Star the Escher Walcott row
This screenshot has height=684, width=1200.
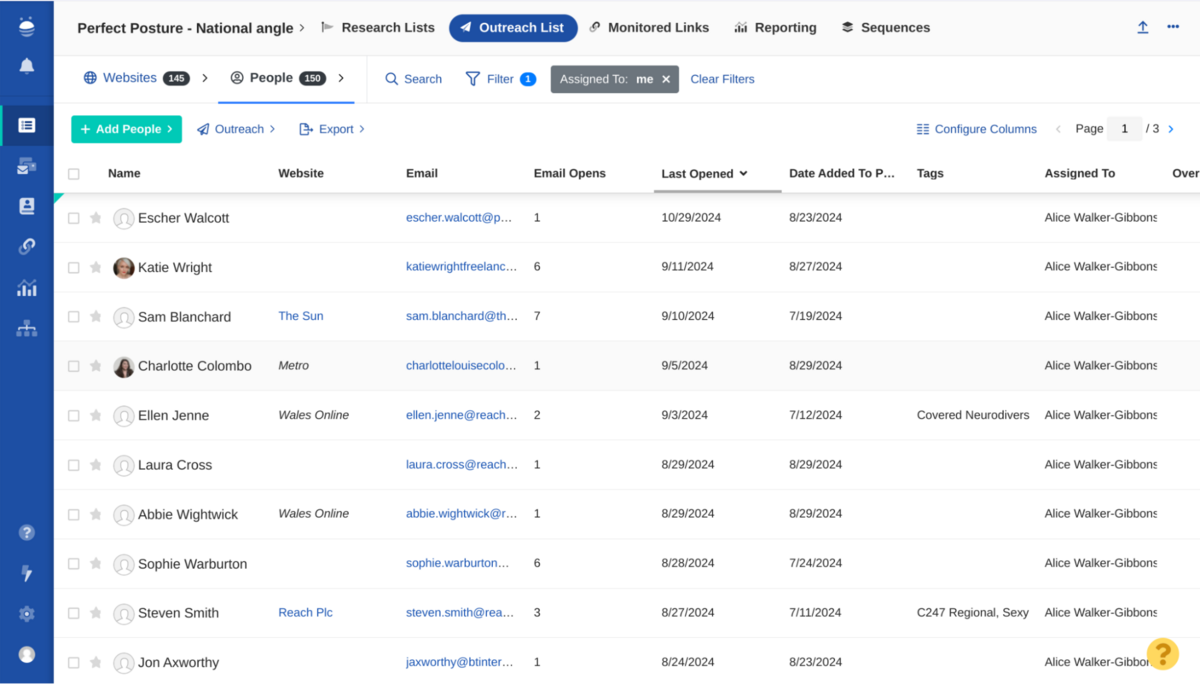pyautogui.click(x=96, y=218)
